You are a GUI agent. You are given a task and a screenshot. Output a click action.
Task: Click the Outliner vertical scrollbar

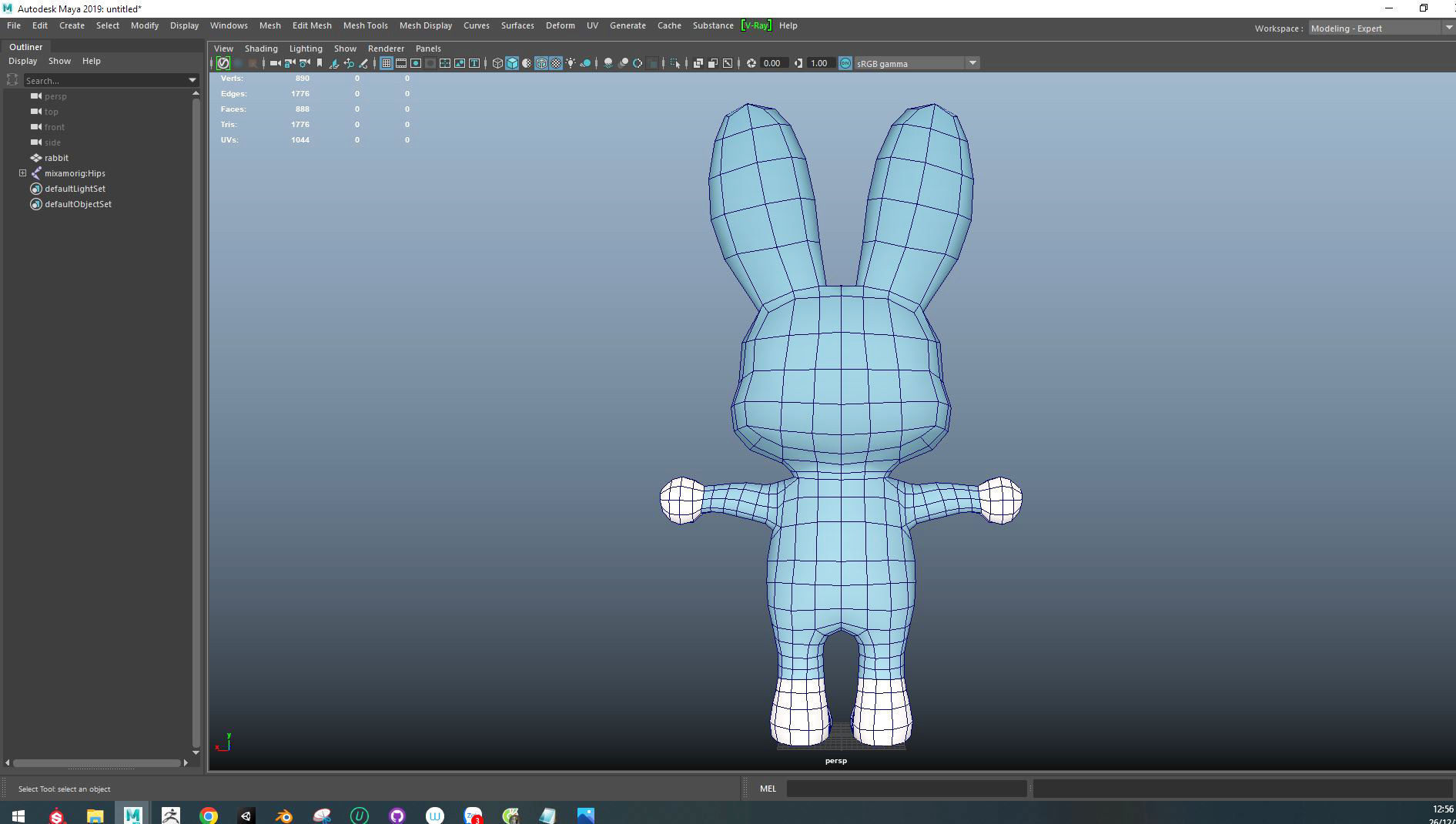click(x=196, y=422)
